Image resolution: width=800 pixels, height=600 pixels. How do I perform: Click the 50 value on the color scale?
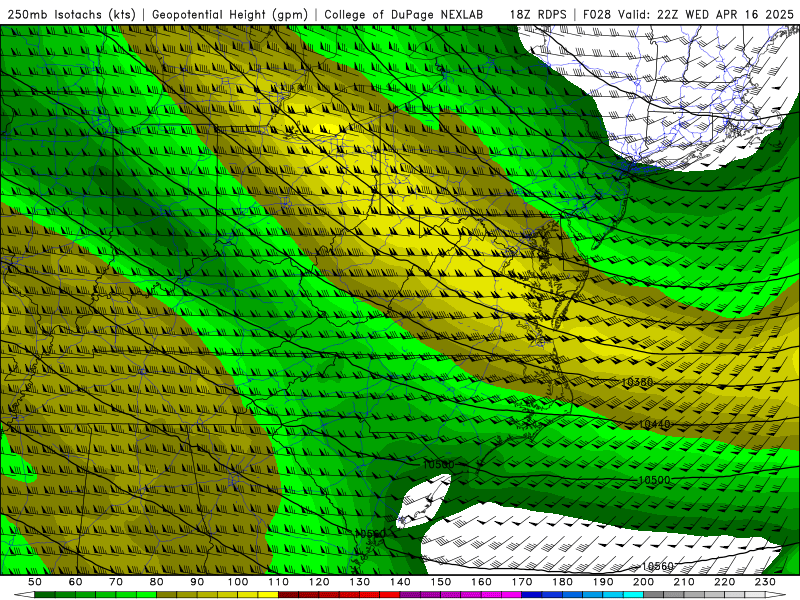pyautogui.click(x=35, y=582)
